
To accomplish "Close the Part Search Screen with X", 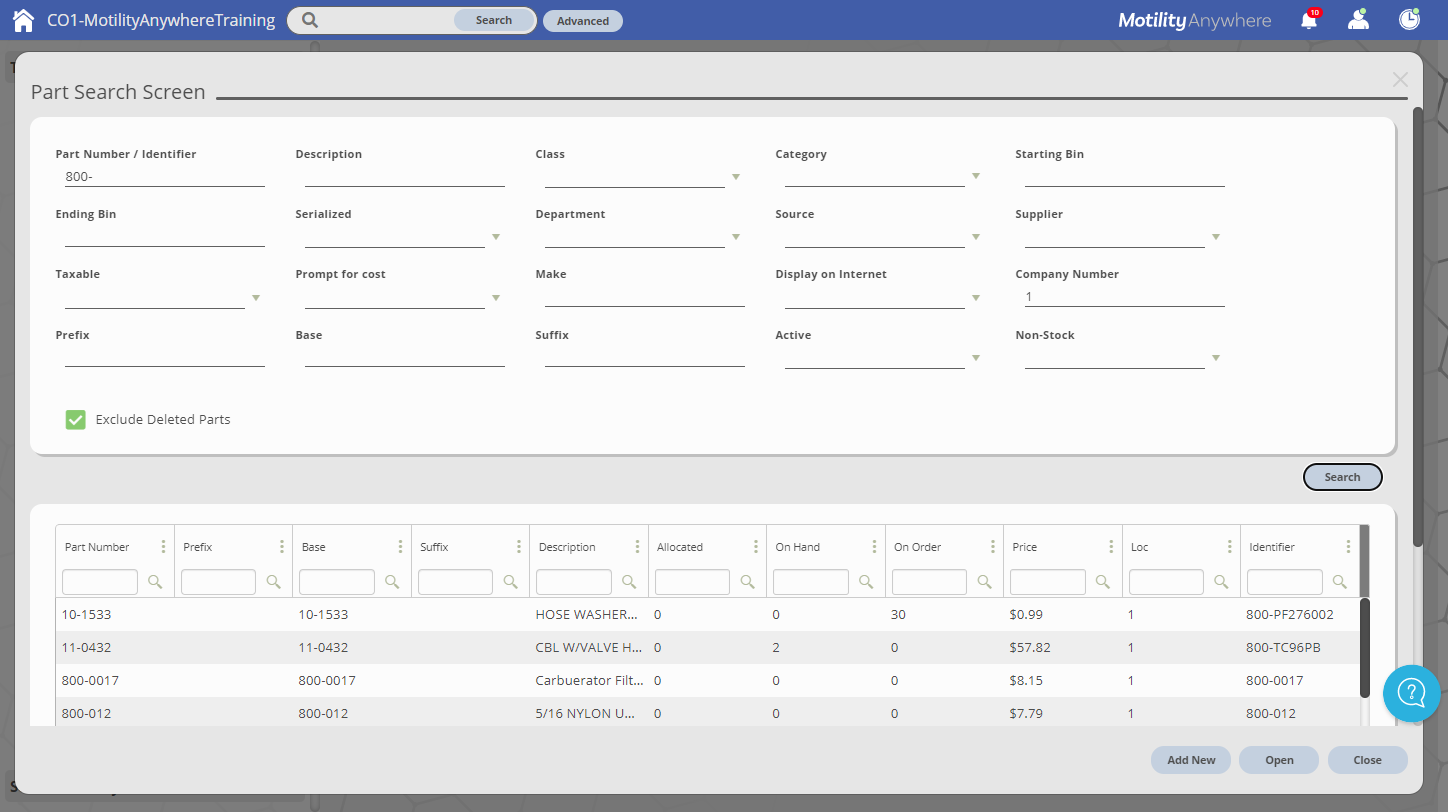I will click(x=1400, y=80).
